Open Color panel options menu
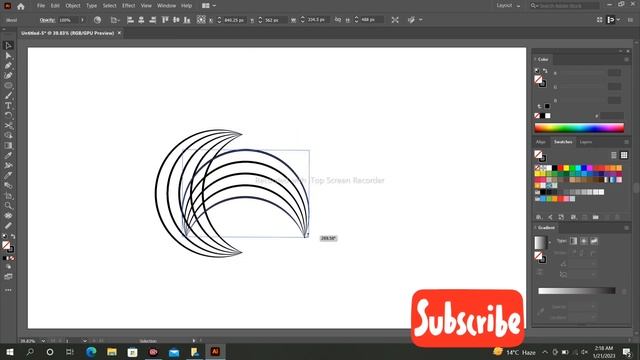 [627, 60]
